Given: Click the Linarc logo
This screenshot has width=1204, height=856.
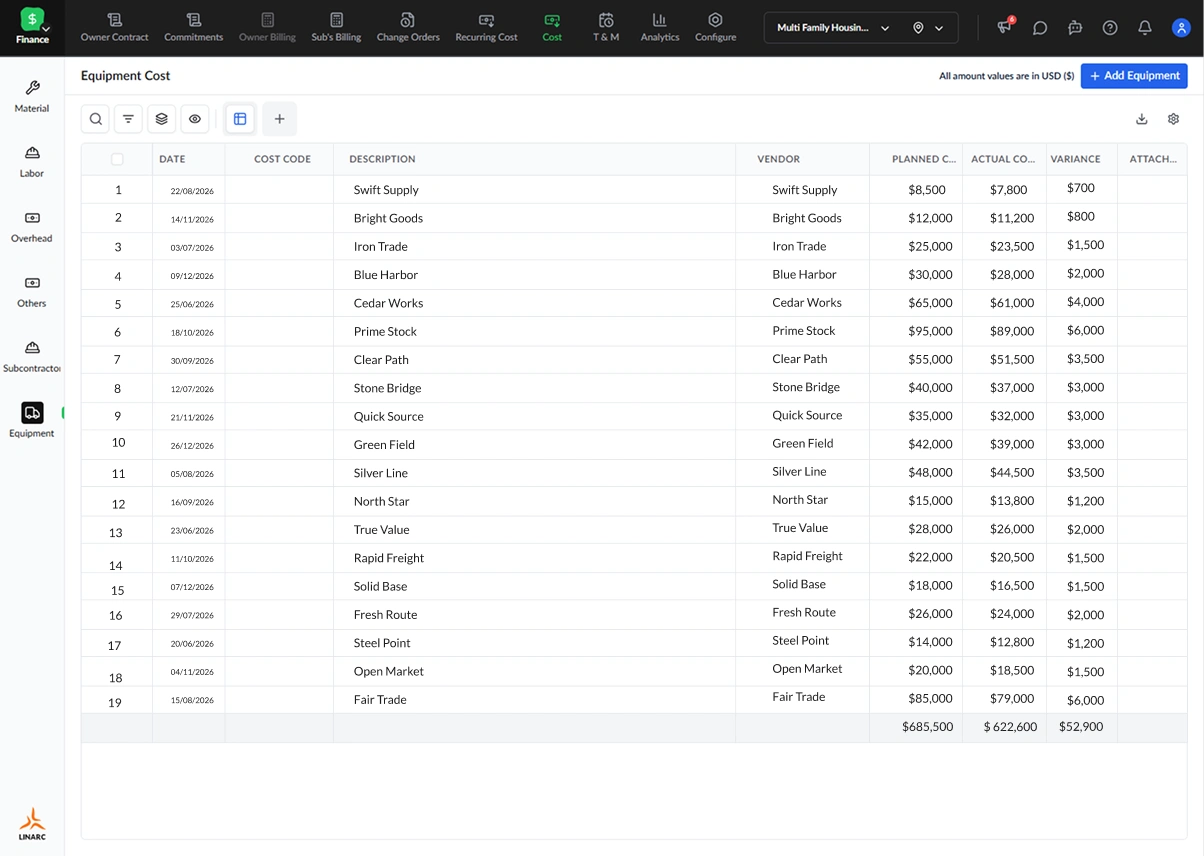Looking at the screenshot, I should point(32,824).
